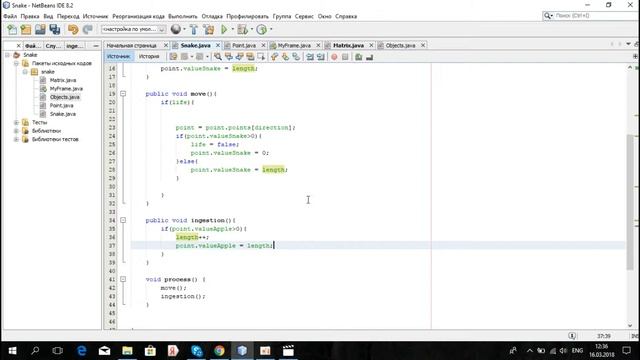The image size is (640, 360).
Task: Select Objects.java in project tree
Action: [64, 97]
